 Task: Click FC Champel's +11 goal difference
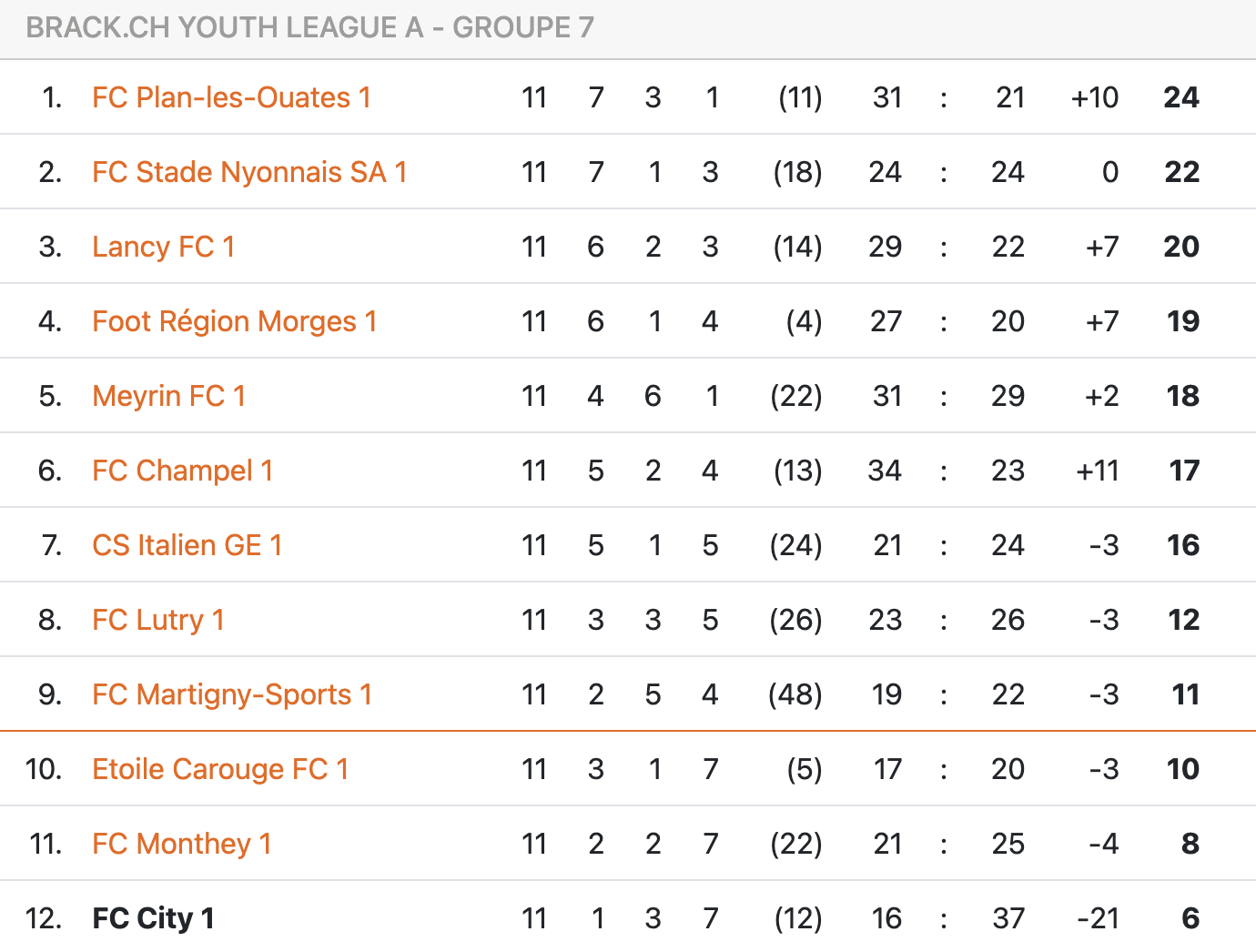[x=1097, y=471]
